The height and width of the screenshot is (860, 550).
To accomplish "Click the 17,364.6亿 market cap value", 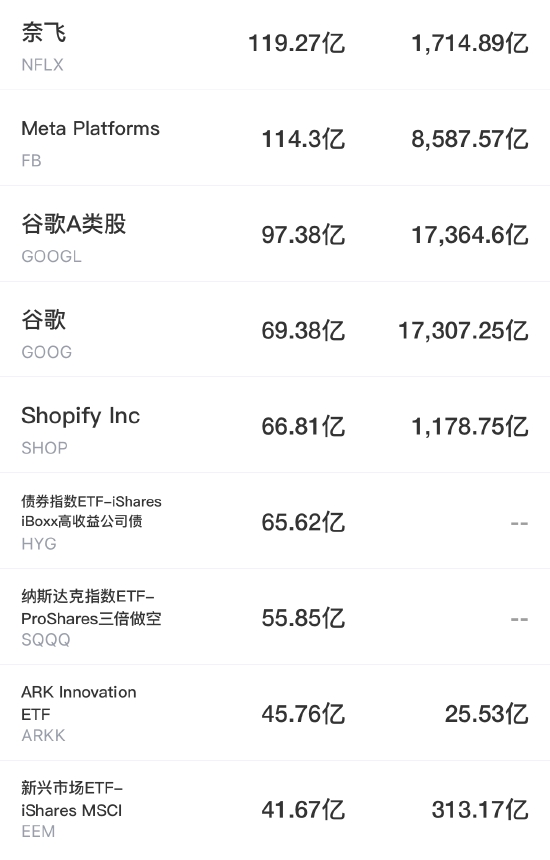I will [470, 235].
